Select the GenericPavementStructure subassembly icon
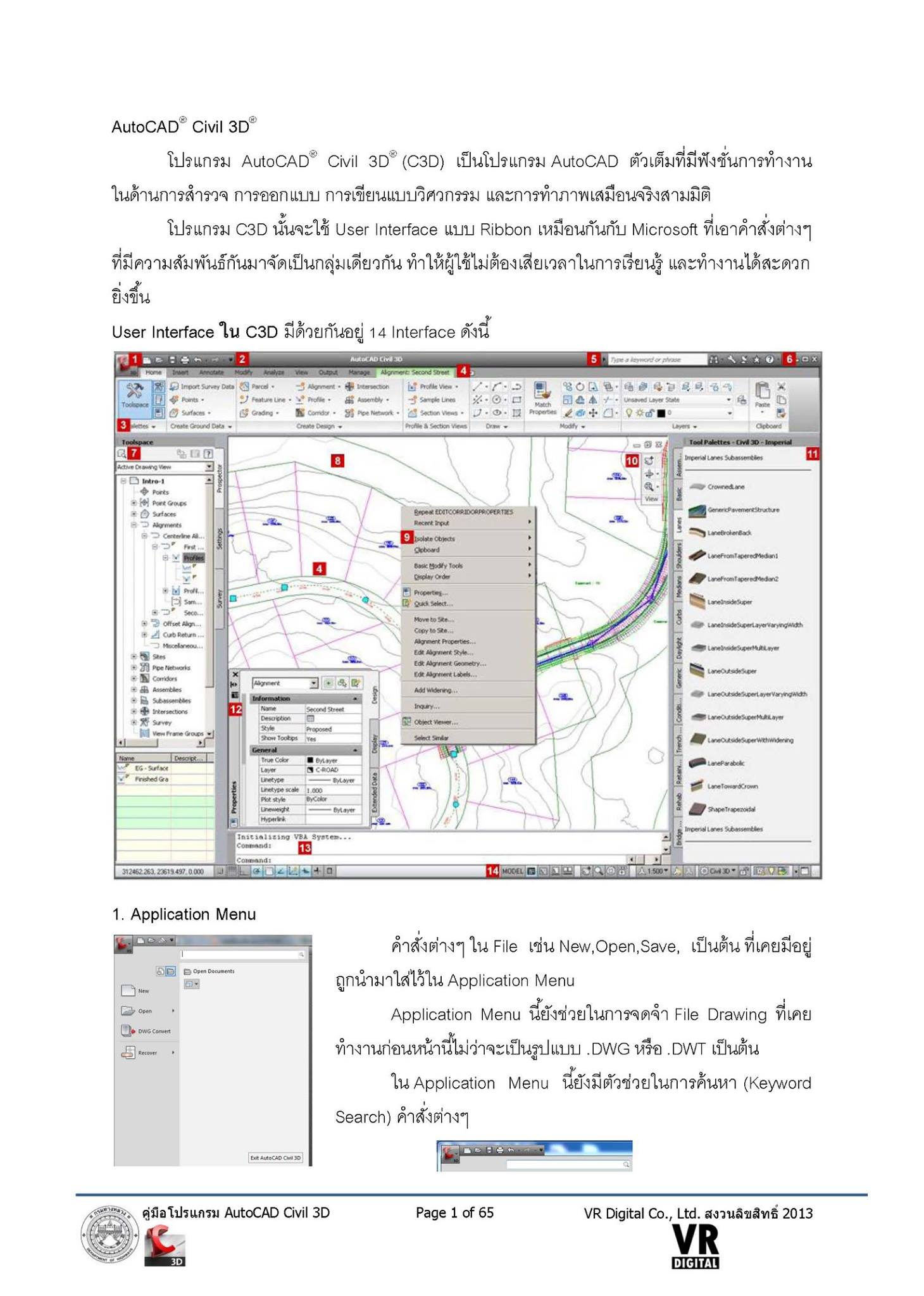The height and width of the screenshot is (1296, 924). pos(697,509)
